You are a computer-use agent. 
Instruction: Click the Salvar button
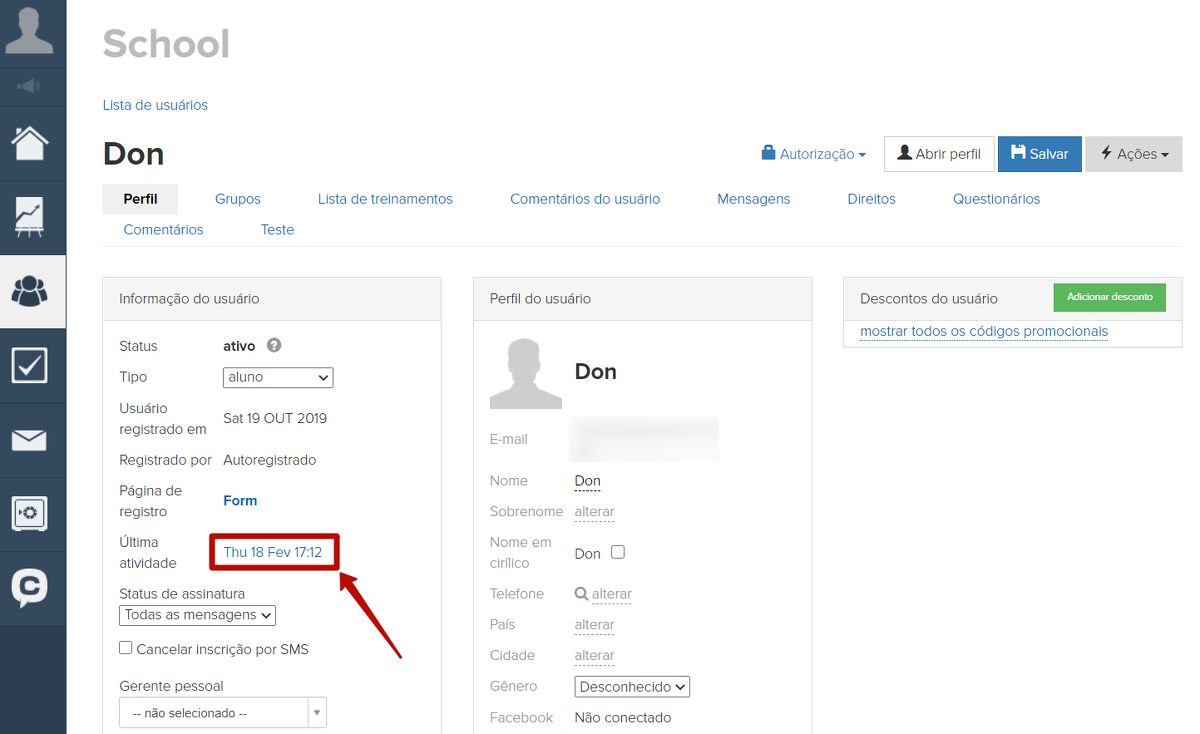click(1039, 154)
